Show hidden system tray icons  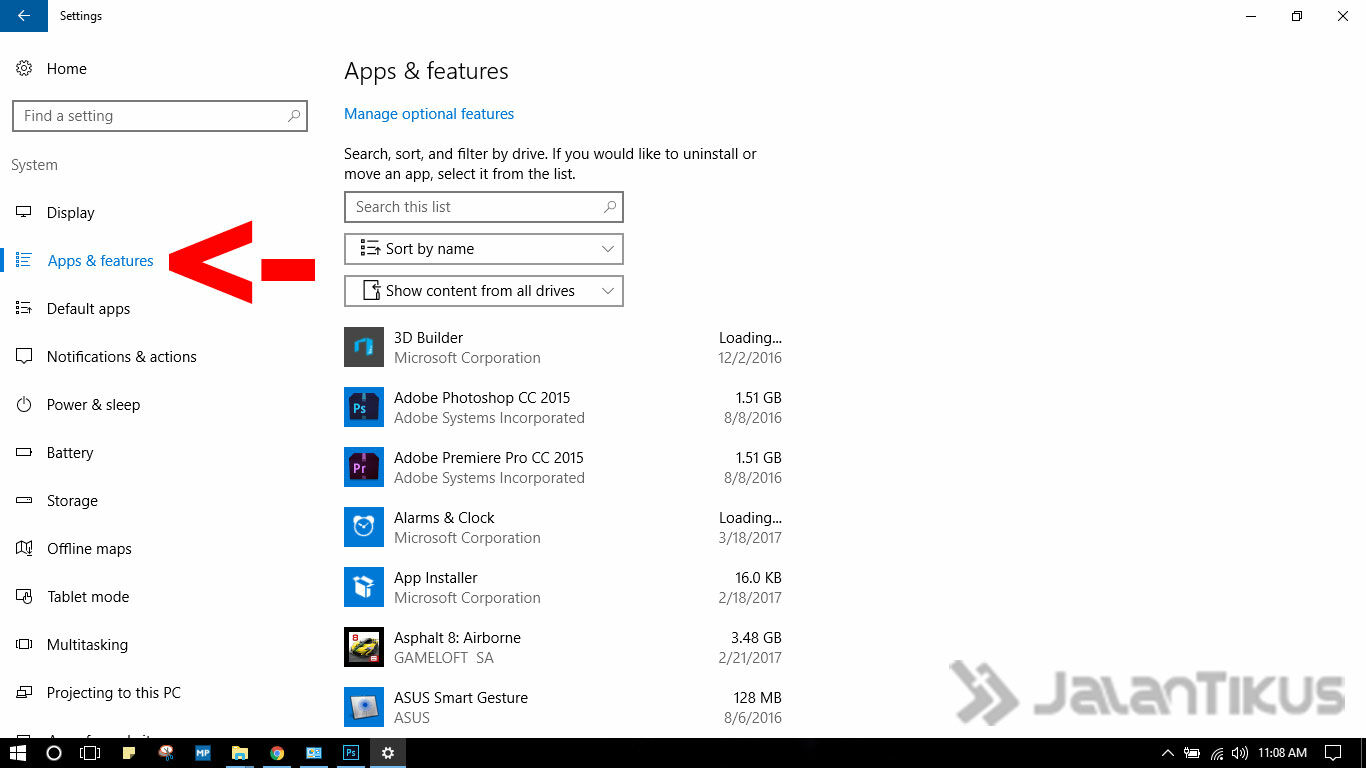pos(1167,753)
